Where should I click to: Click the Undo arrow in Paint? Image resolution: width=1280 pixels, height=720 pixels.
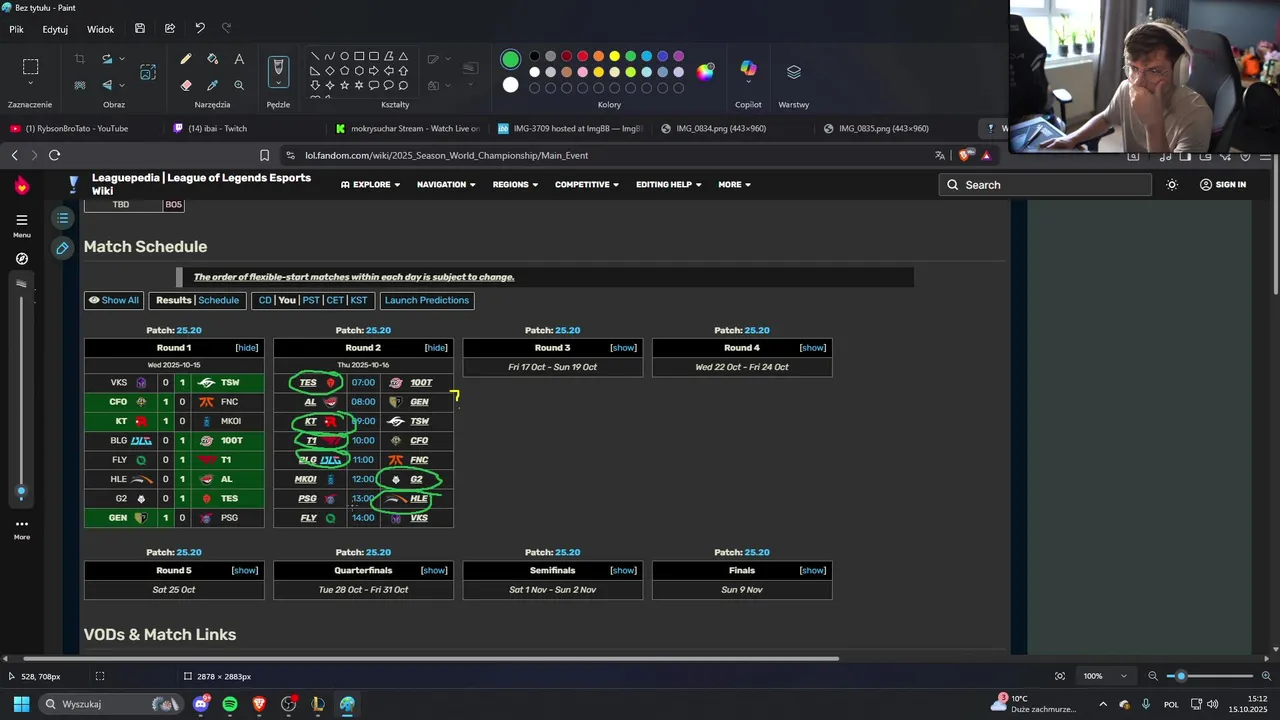(x=200, y=28)
